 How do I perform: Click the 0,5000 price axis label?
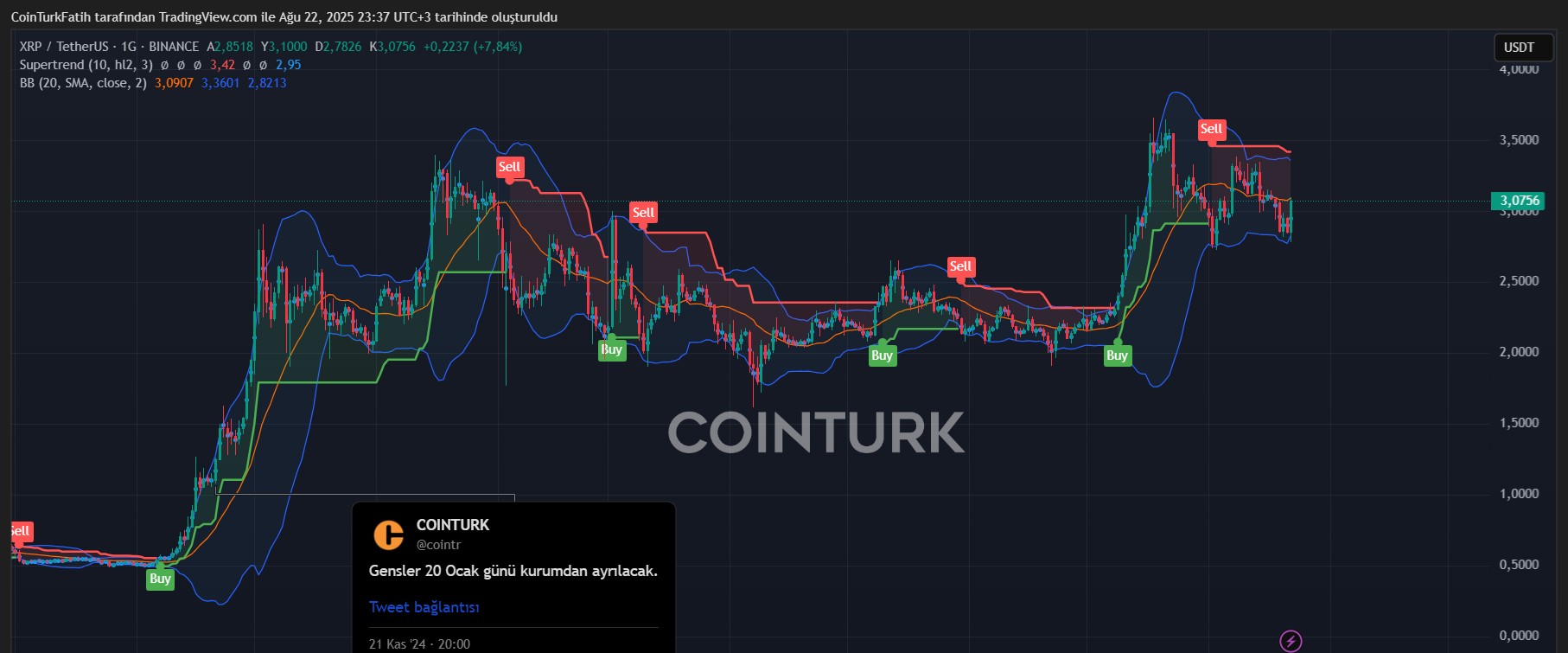point(1519,565)
